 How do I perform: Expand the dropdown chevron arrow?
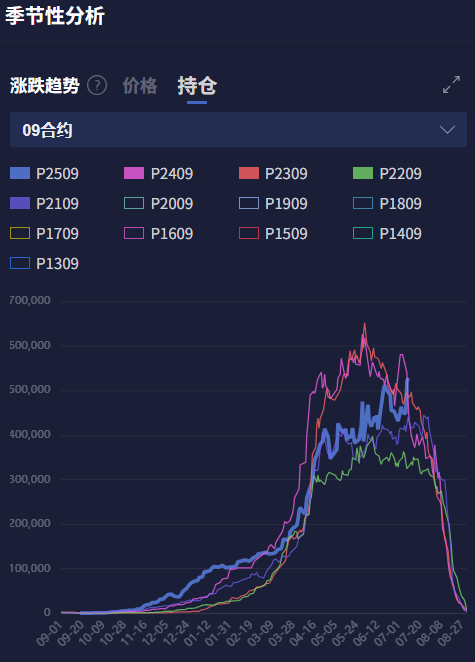[x=447, y=129]
